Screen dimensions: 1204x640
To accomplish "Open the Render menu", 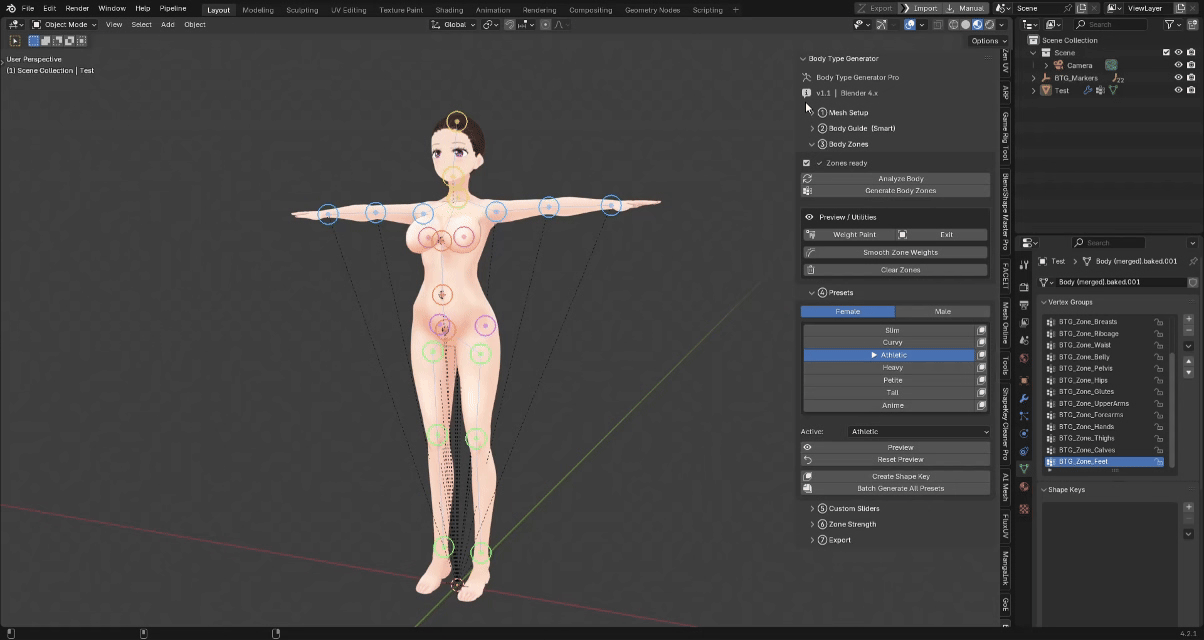I will [x=77, y=9].
